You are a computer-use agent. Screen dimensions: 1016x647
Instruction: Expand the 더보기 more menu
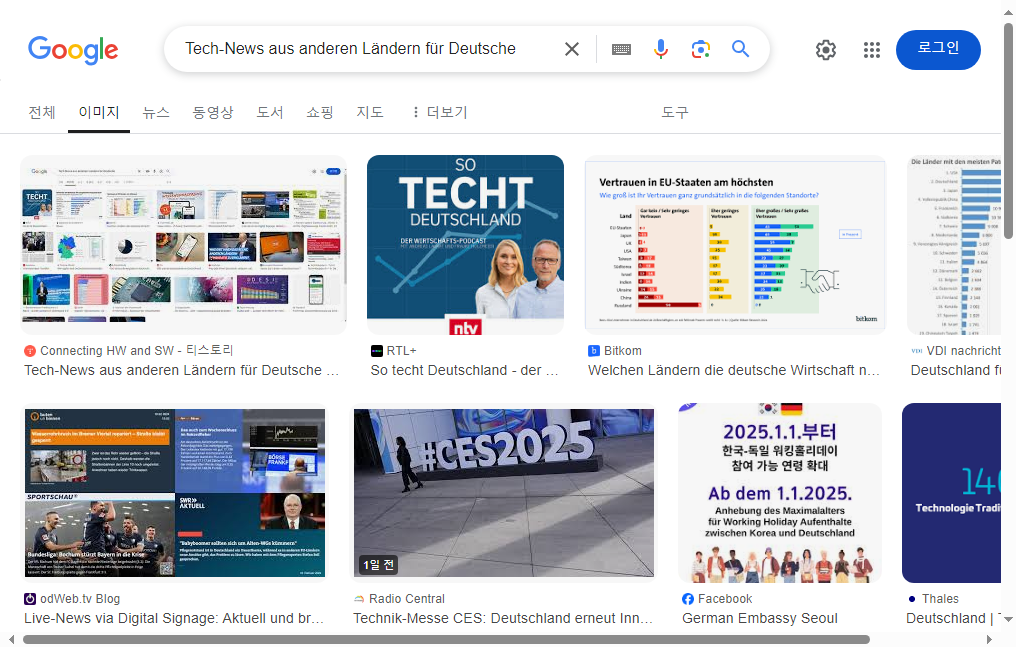(439, 112)
